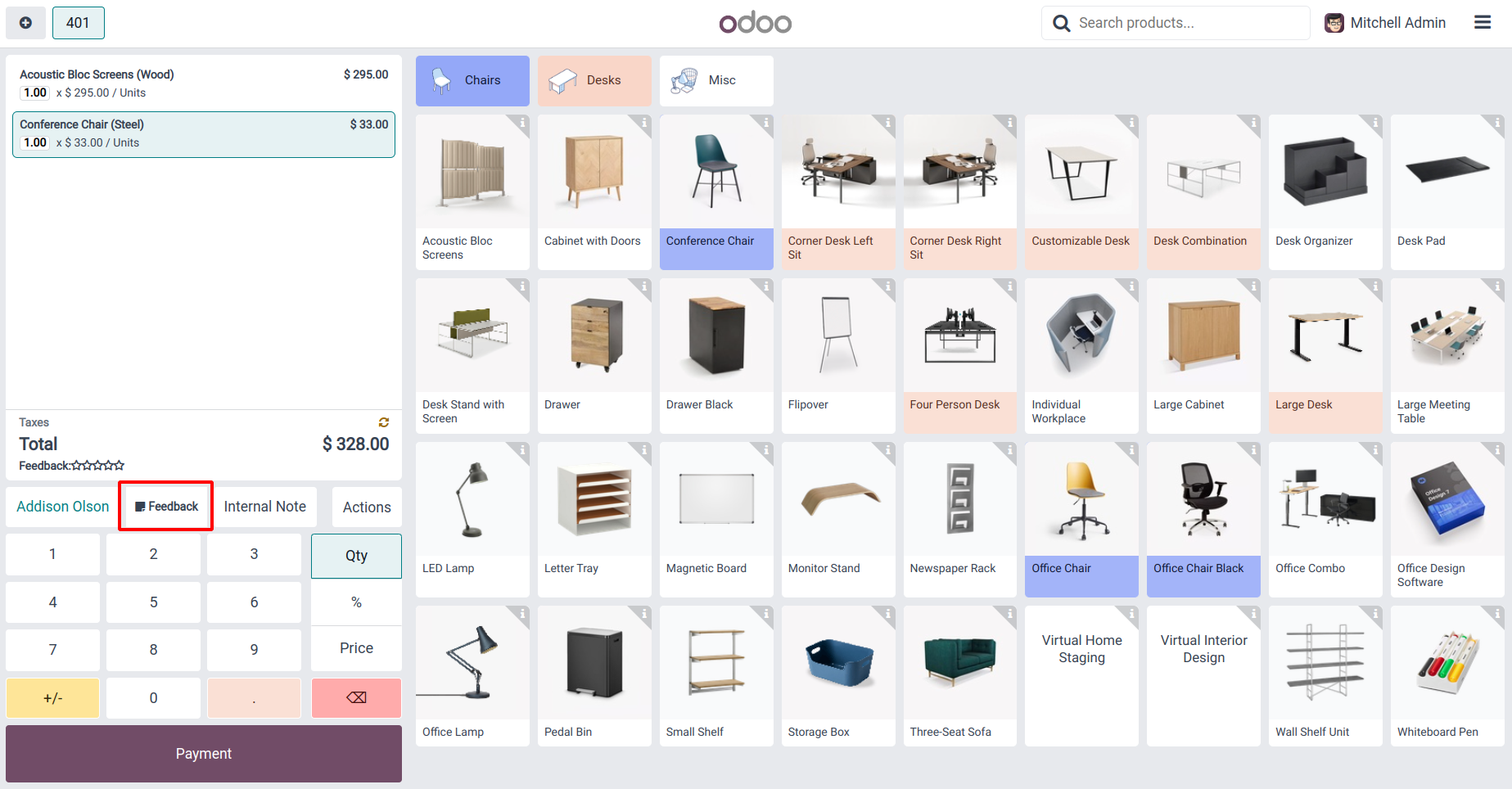This screenshot has width=1512, height=789.
Task: Toggle the plus/minus sign key
Action: [x=53, y=698]
